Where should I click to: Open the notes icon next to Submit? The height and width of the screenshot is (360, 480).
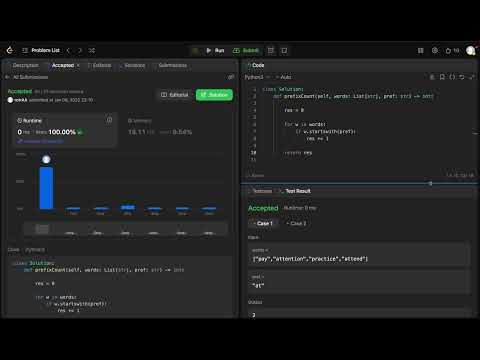coord(271,50)
